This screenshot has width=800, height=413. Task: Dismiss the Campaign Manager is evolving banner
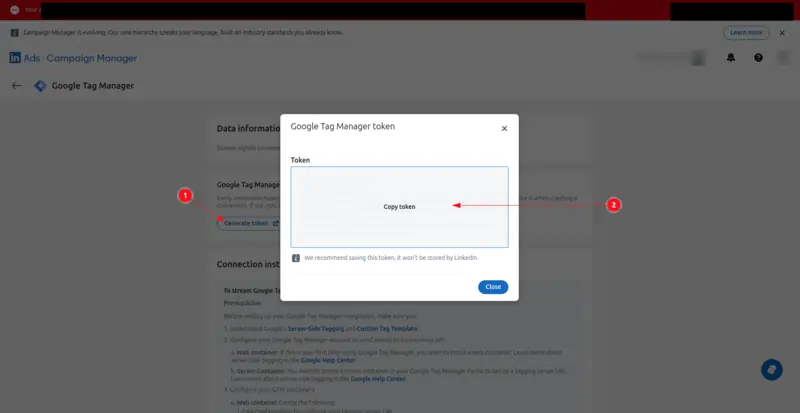click(x=782, y=33)
